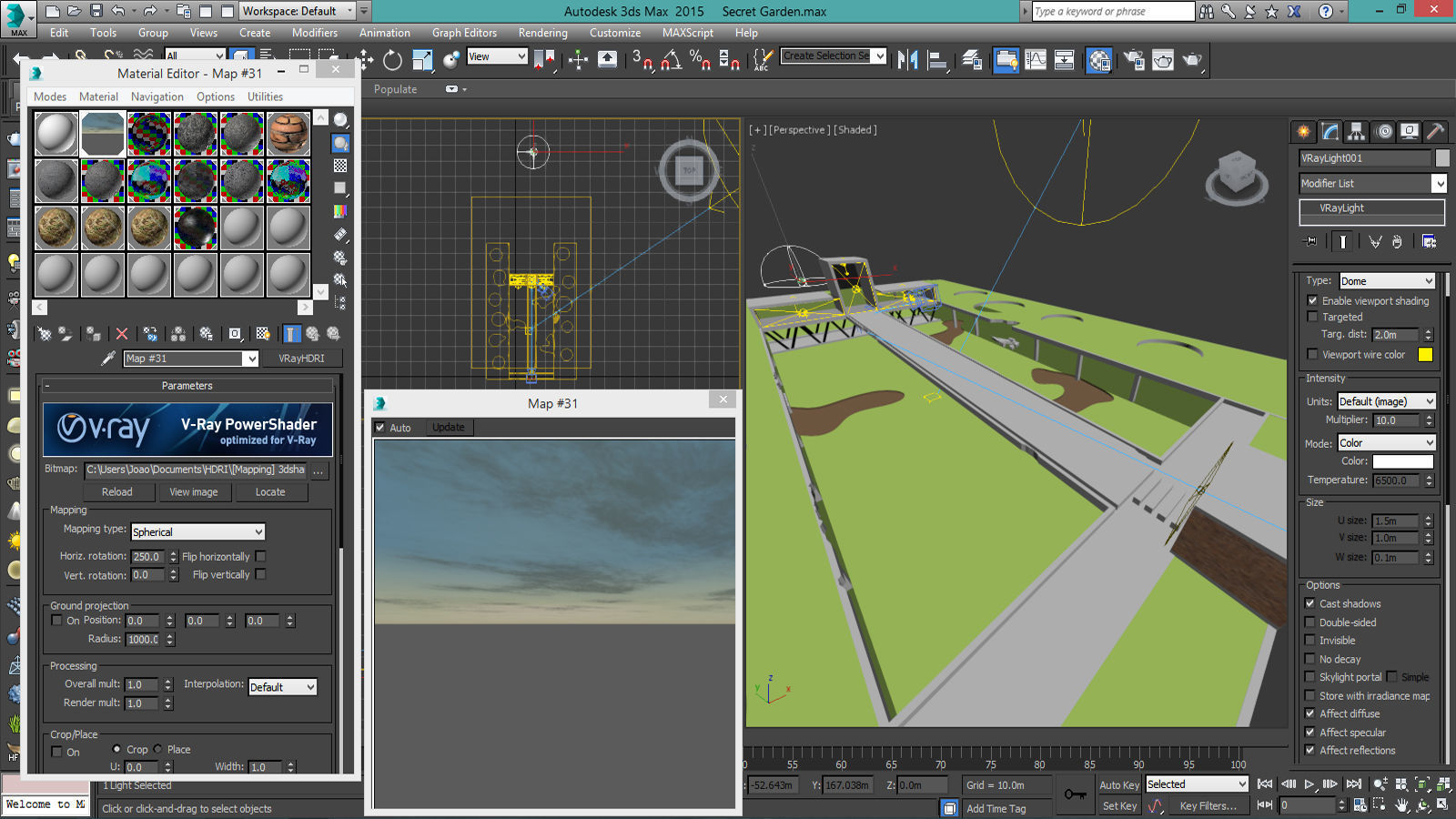
Task: Click the Multiplier value field
Action: point(1396,420)
